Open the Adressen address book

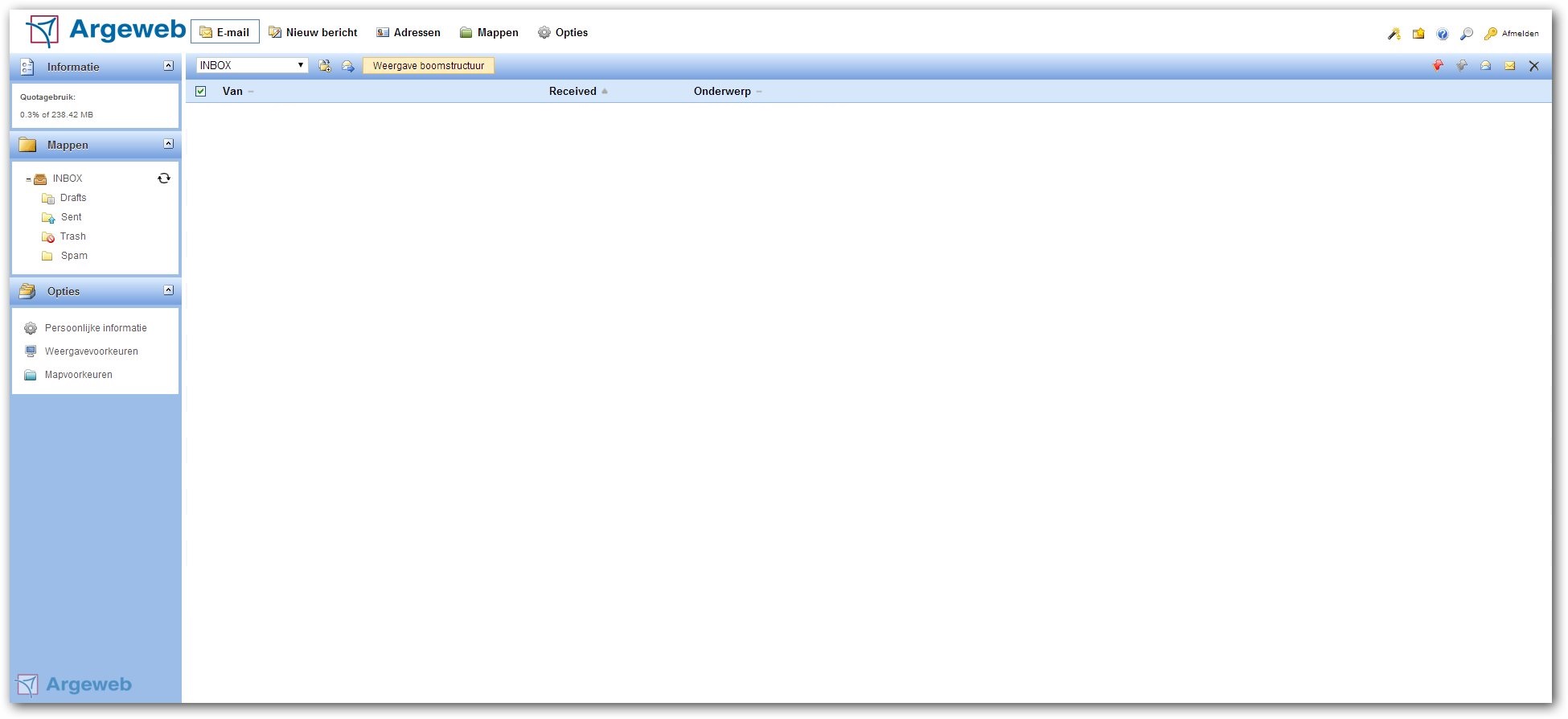[408, 32]
